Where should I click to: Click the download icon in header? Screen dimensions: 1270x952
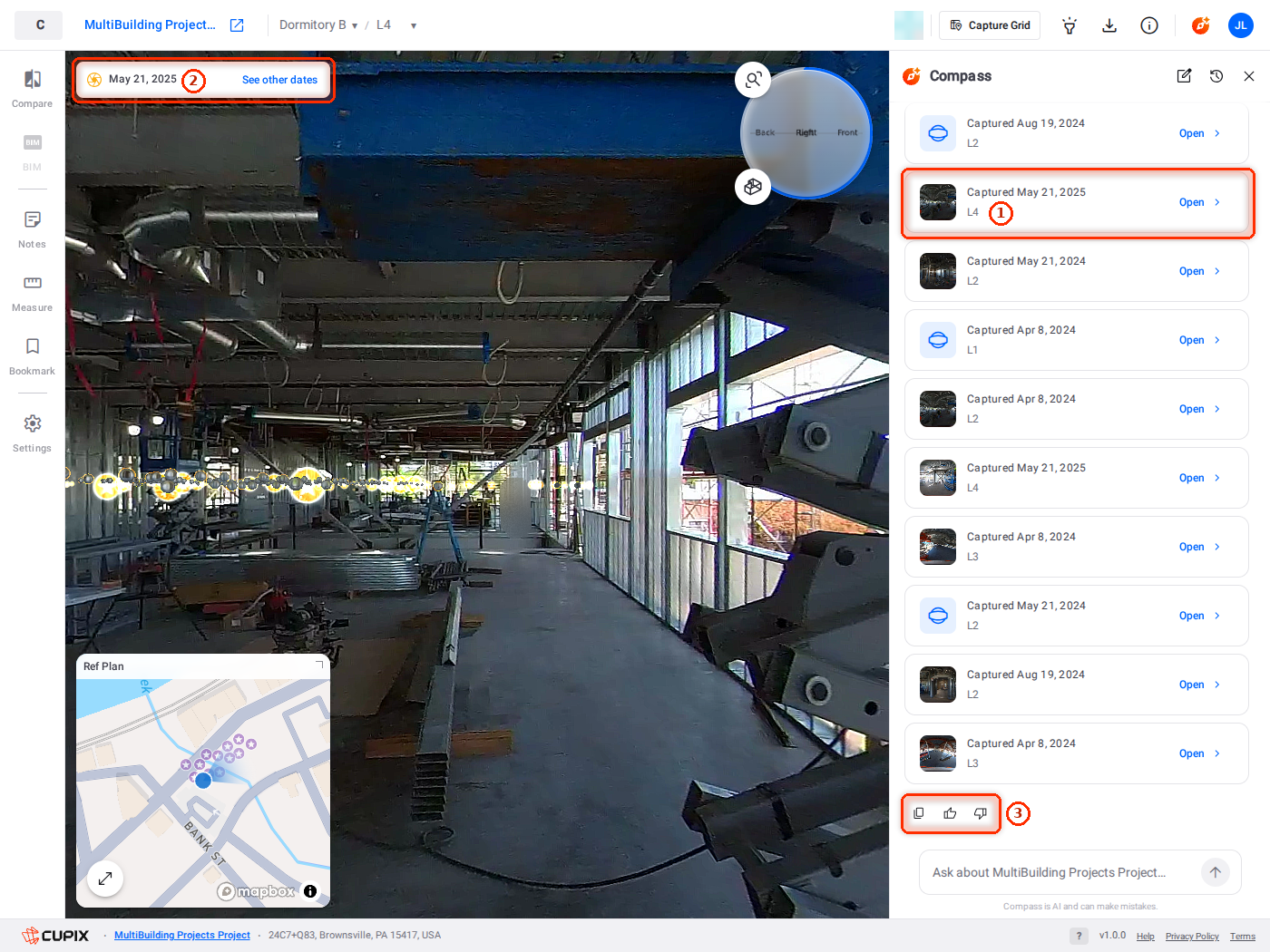pos(1109,25)
